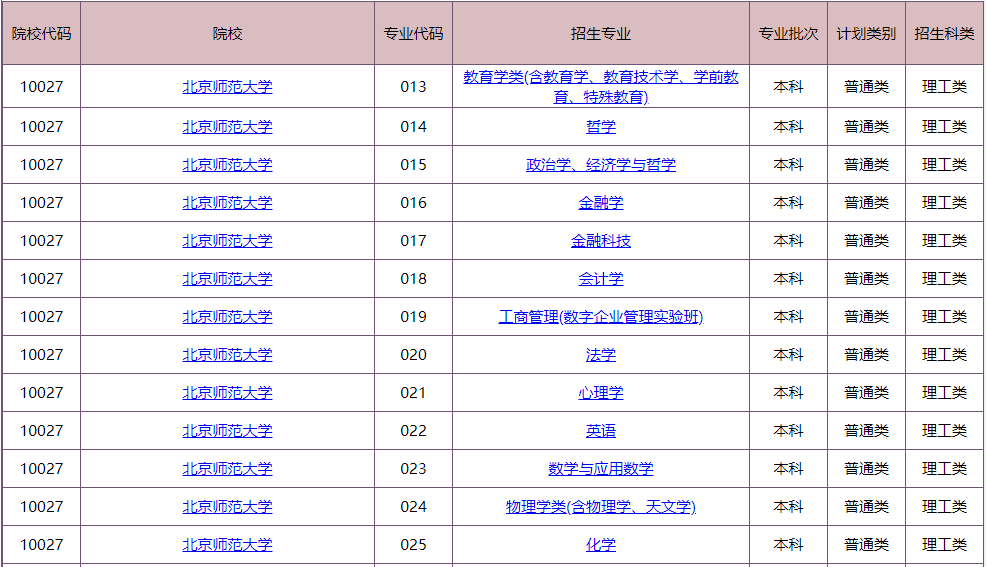Open the 英语 major link
This screenshot has width=986, height=567.
601,431
